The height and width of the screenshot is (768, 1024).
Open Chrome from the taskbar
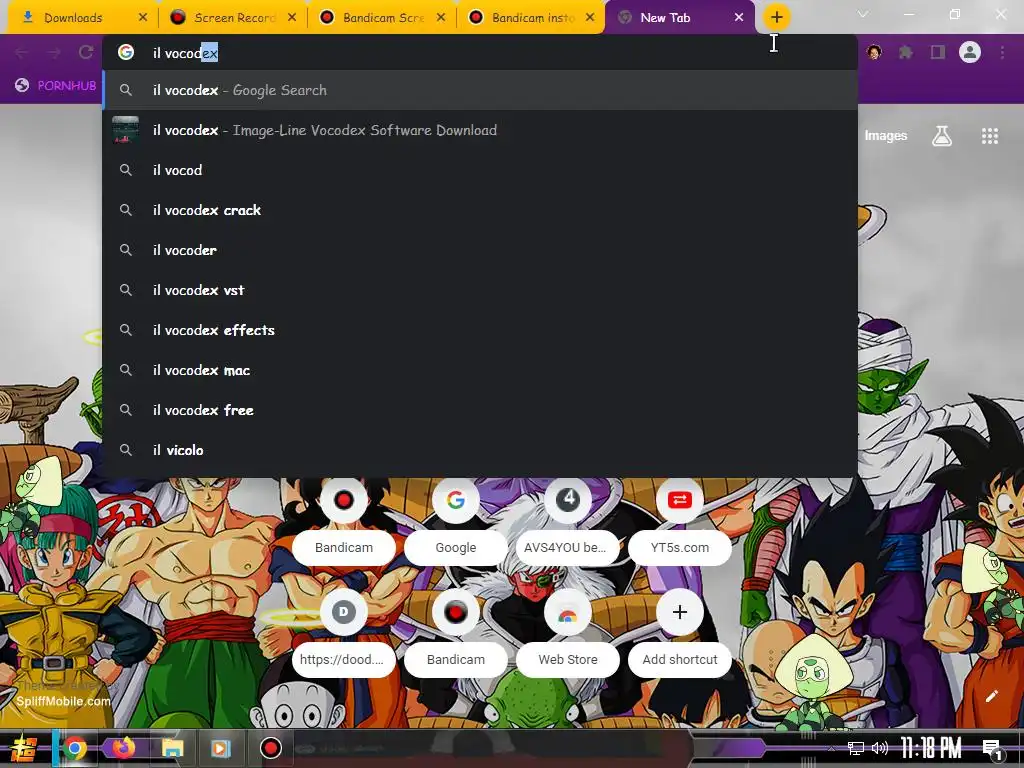[x=75, y=748]
